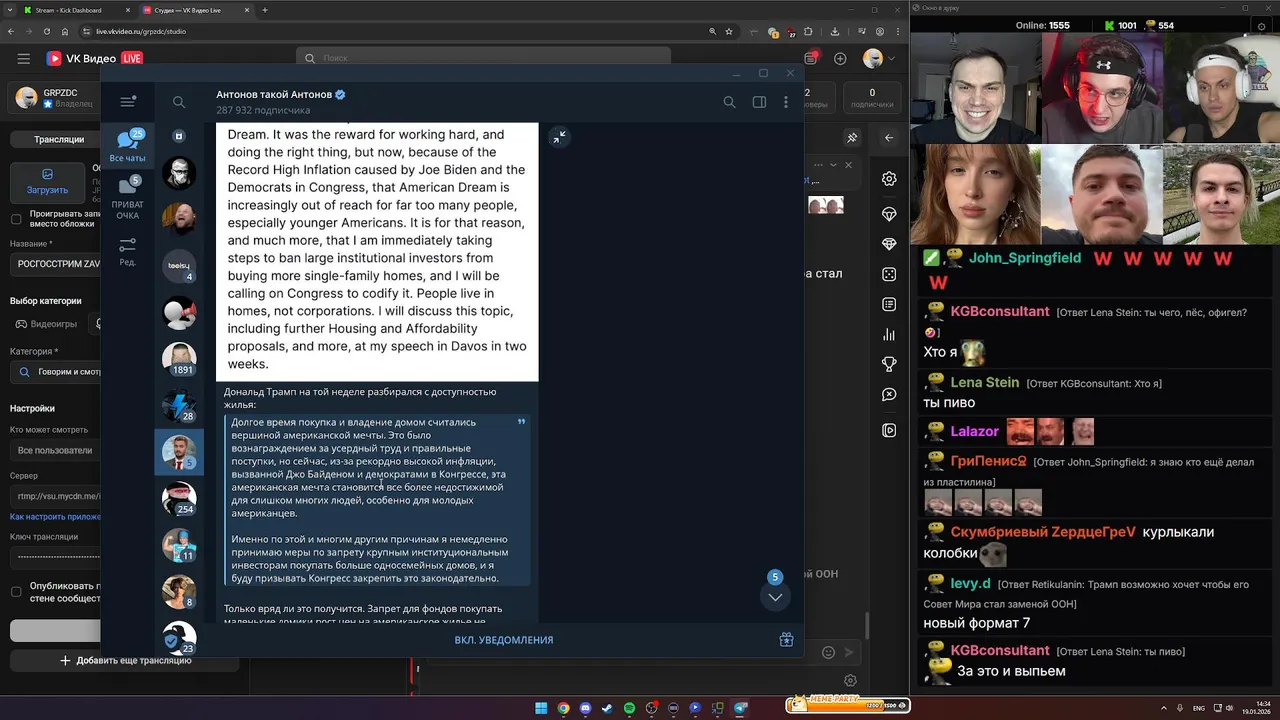Open the Ред. folder editor
Image resolution: width=1280 pixels, height=720 pixels.
[x=127, y=252]
